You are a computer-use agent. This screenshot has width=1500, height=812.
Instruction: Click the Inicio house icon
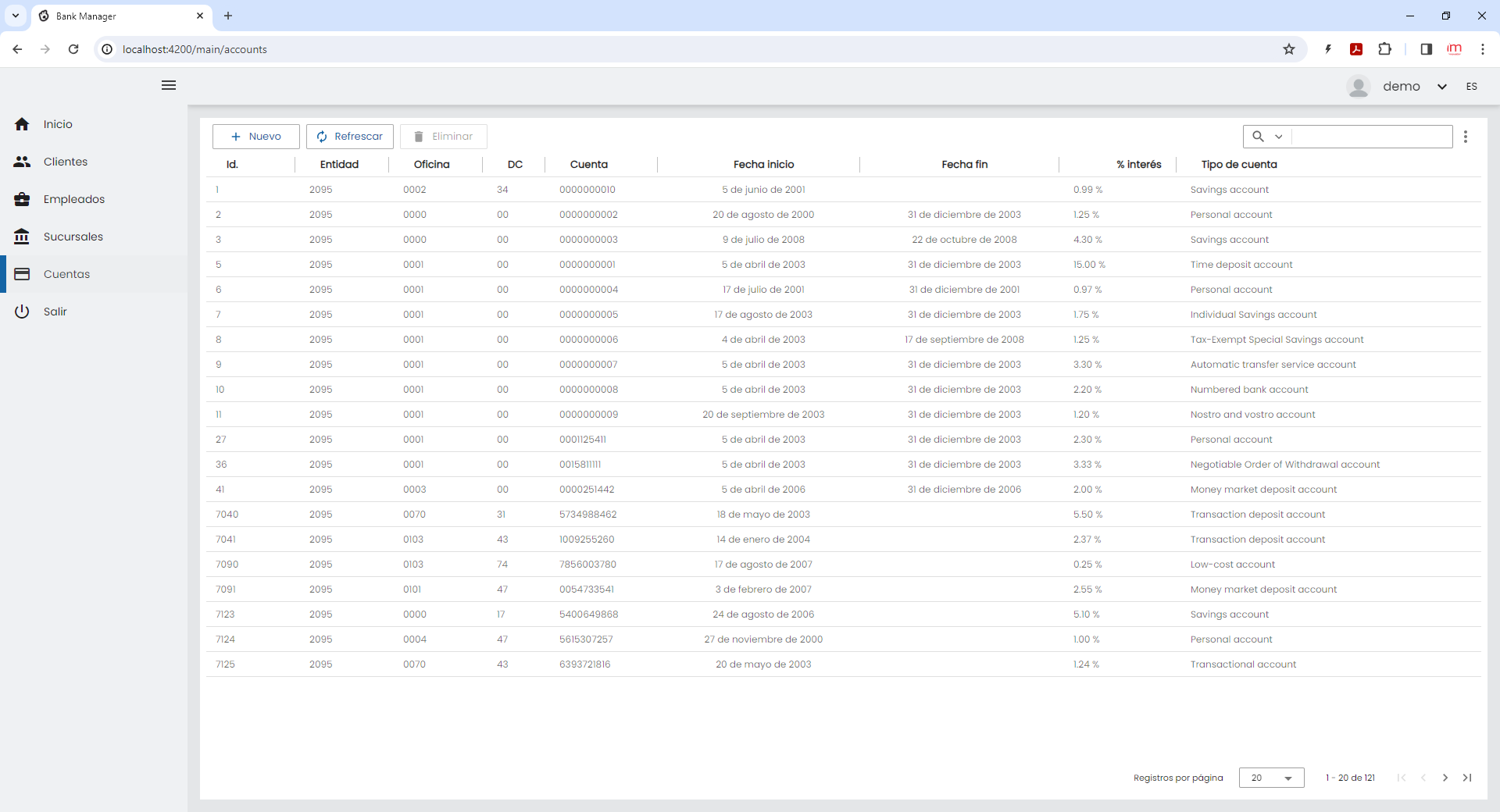tap(22, 124)
